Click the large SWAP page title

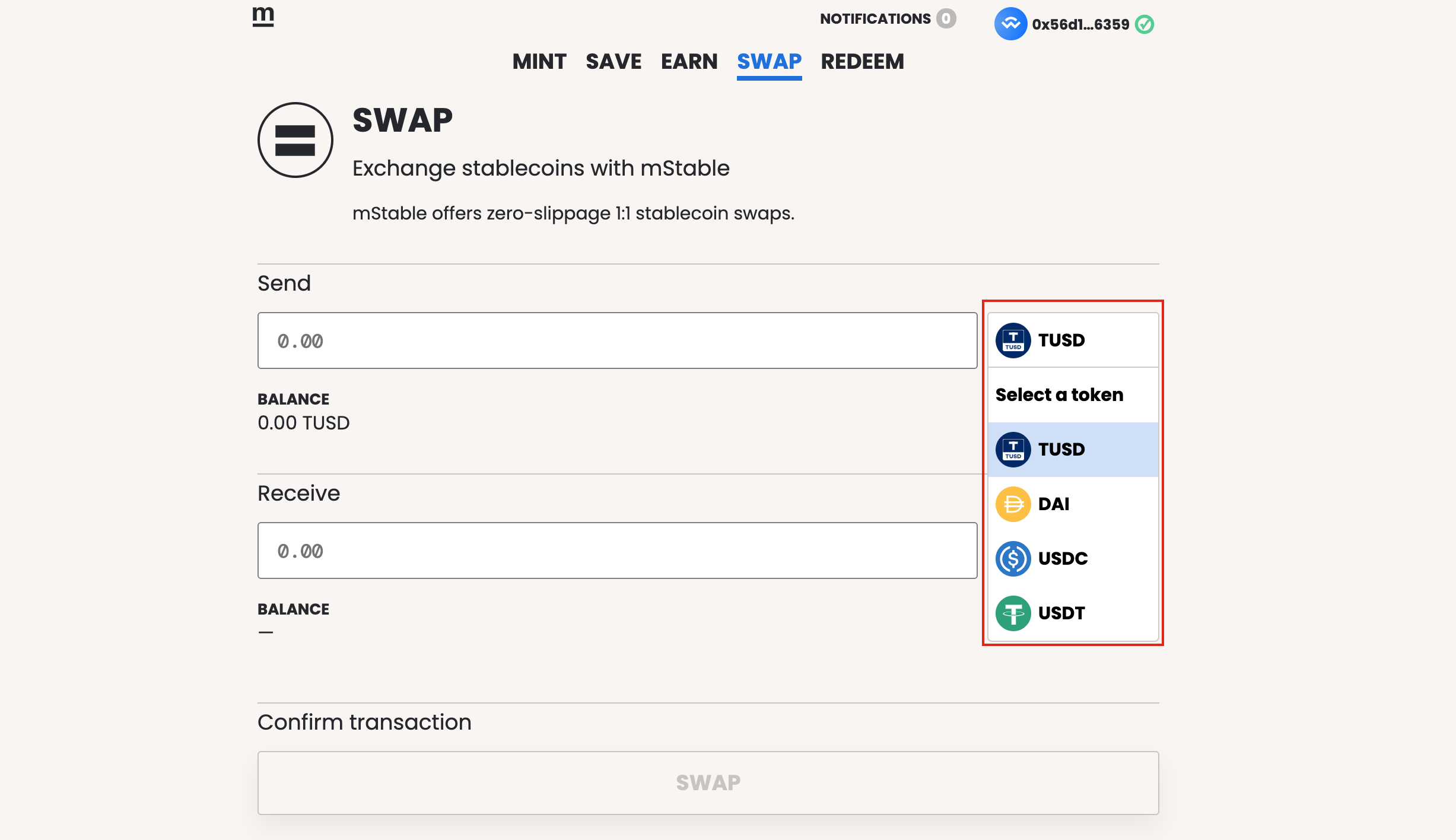[x=402, y=120]
